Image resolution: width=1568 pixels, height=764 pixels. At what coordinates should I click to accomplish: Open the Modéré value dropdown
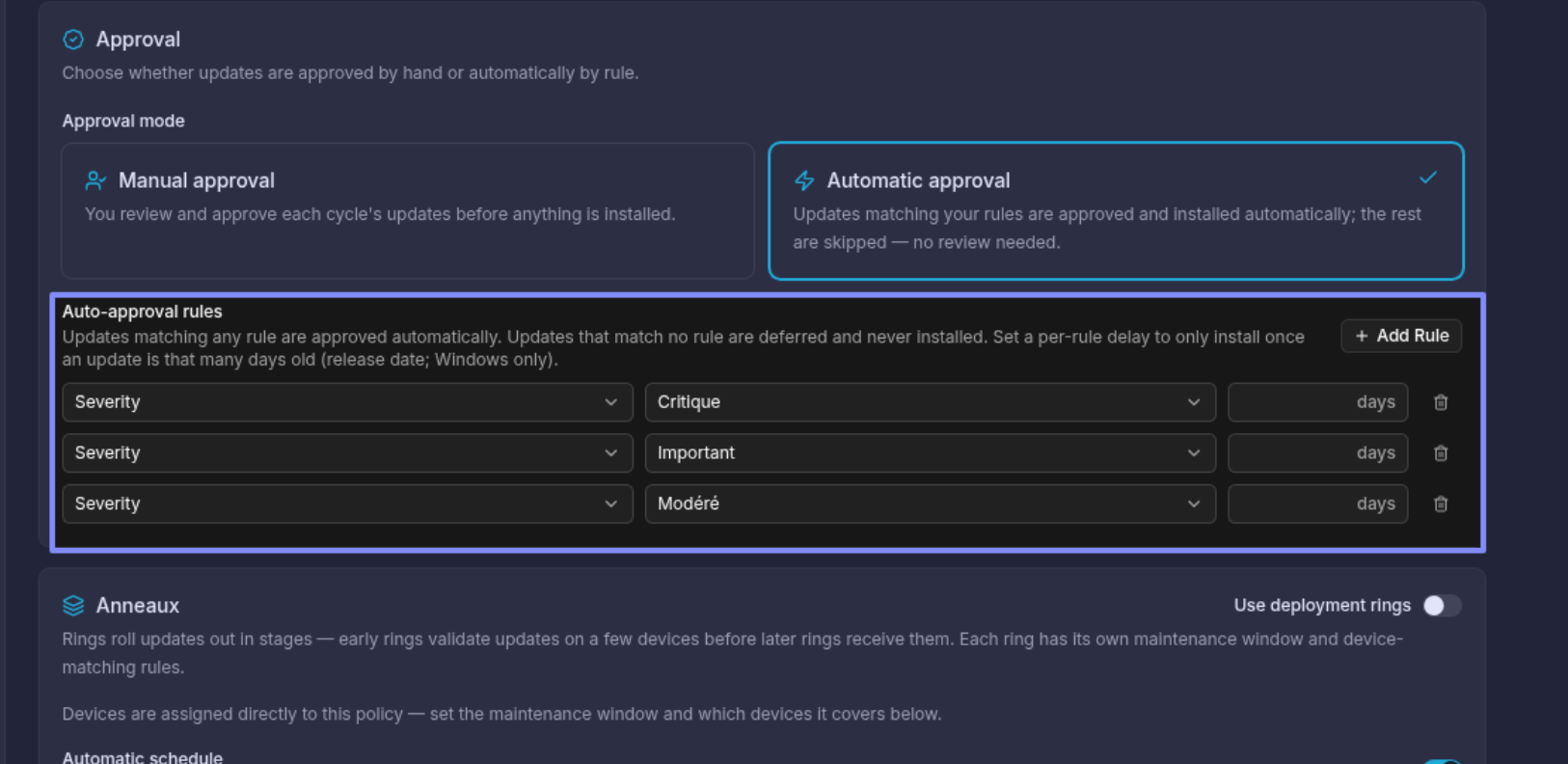coord(930,504)
